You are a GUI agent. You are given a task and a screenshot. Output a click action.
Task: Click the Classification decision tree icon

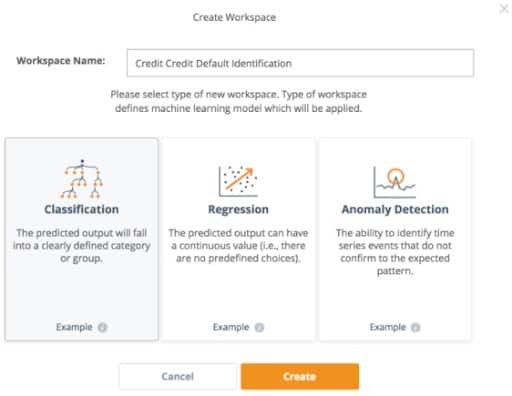coord(82,179)
